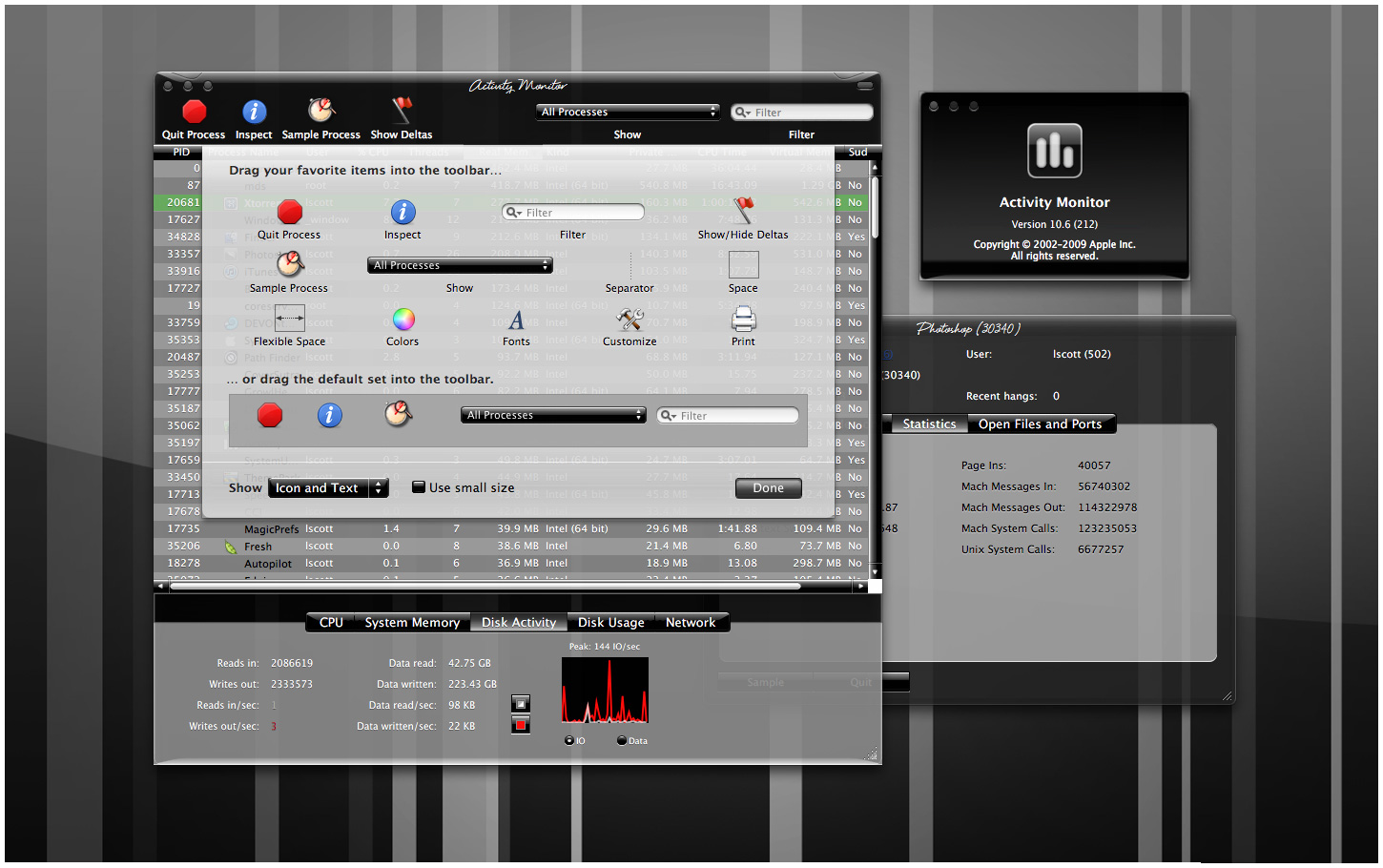Select the Autopilot process row
Screen dimensions: 1383x868
pyautogui.click(x=511, y=564)
